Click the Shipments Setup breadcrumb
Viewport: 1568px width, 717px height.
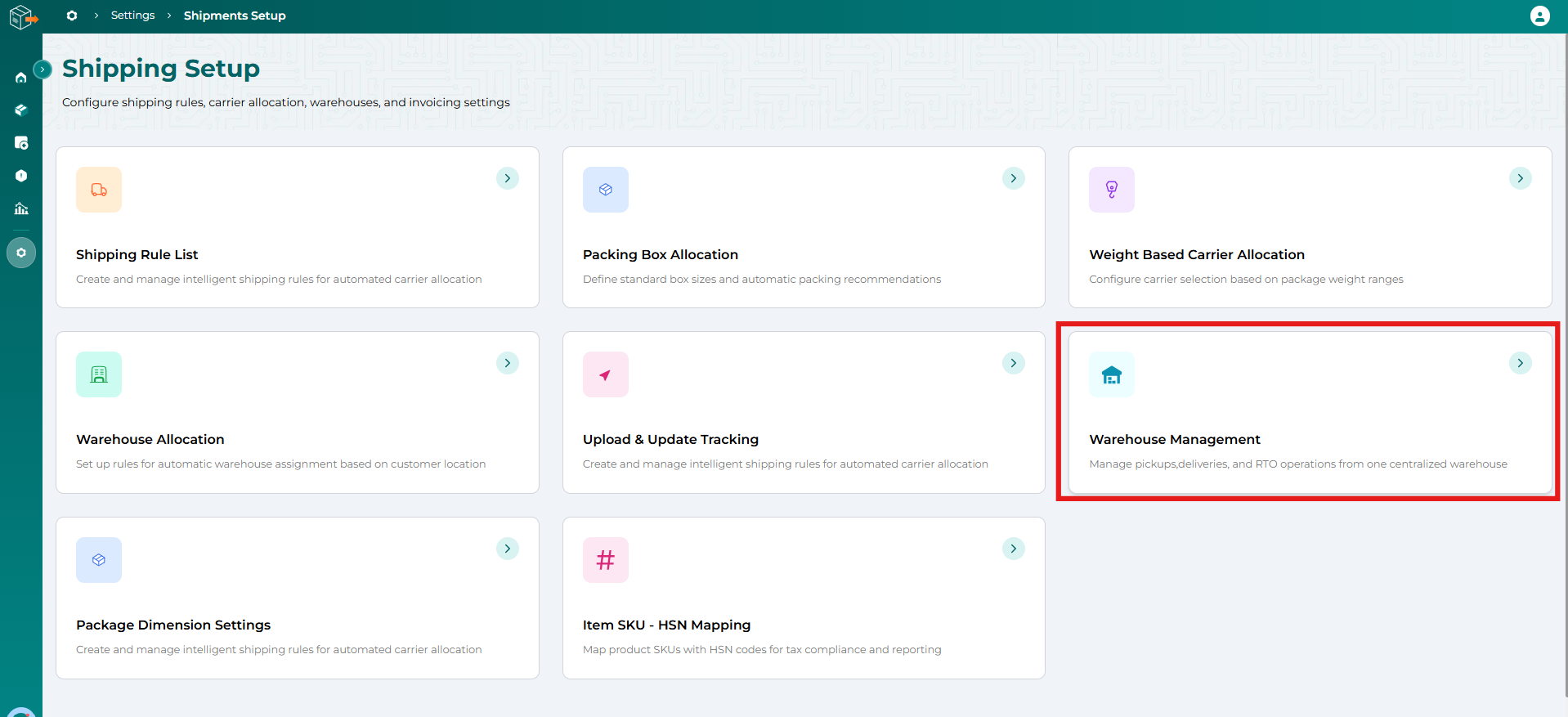[x=235, y=16]
